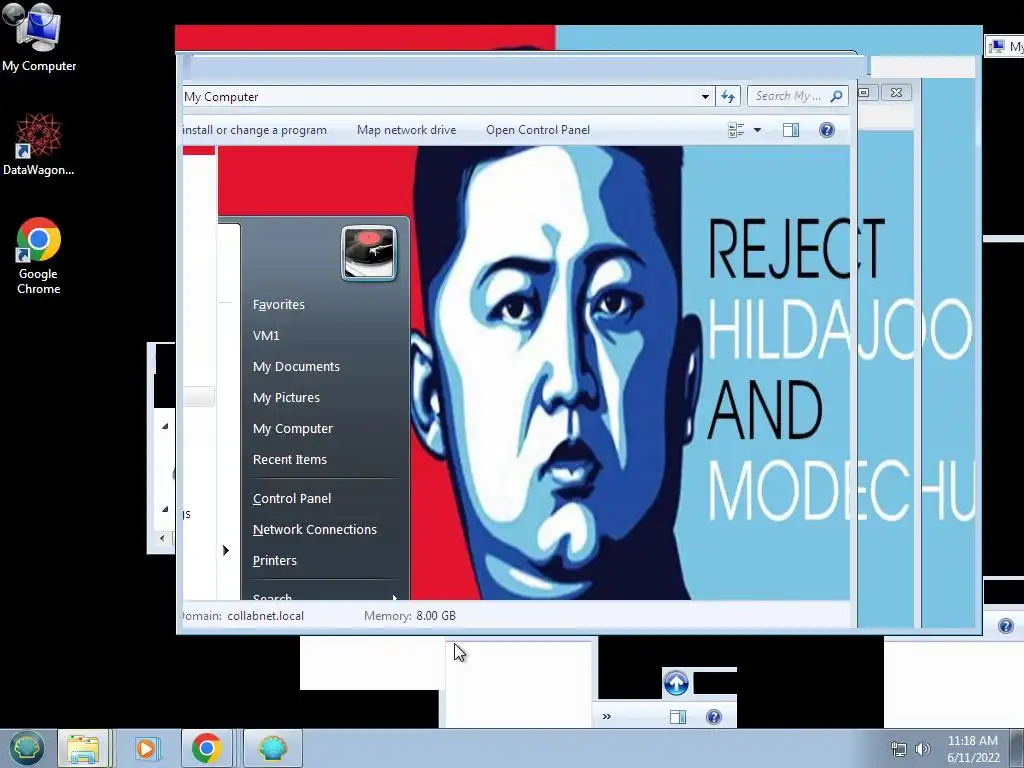1024x768 pixels.
Task: Open the volume tray icon
Action: pos(922,749)
